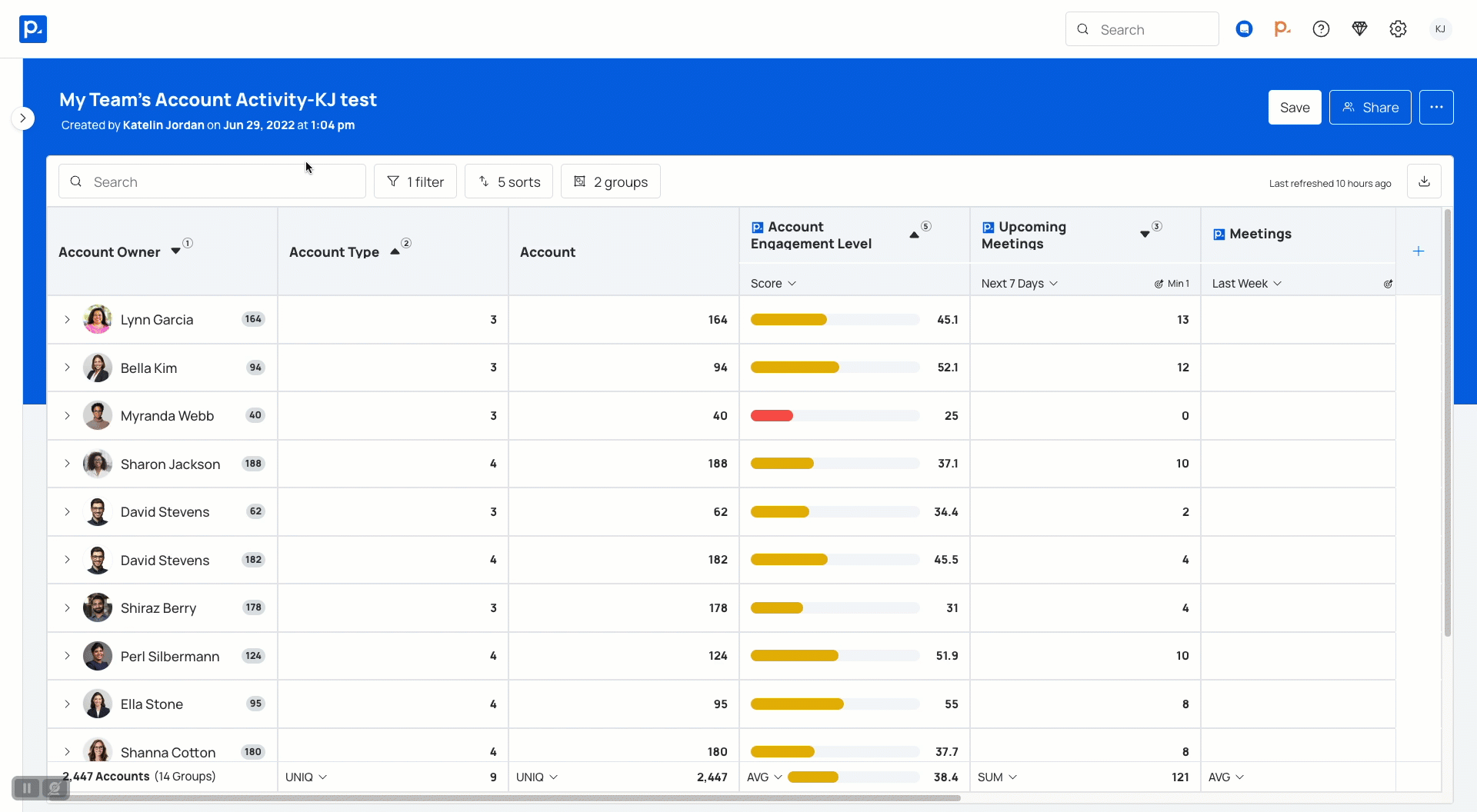Click the Save button

coord(1294,108)
